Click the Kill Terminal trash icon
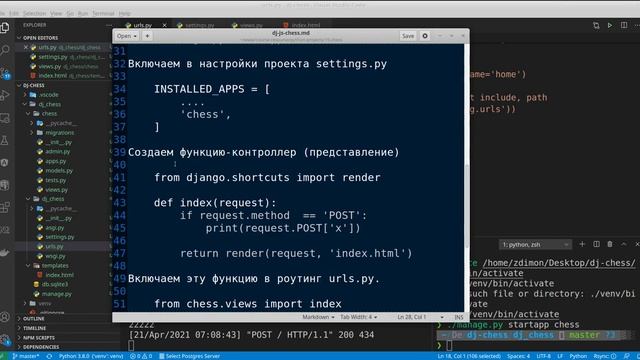 (610, 244)
